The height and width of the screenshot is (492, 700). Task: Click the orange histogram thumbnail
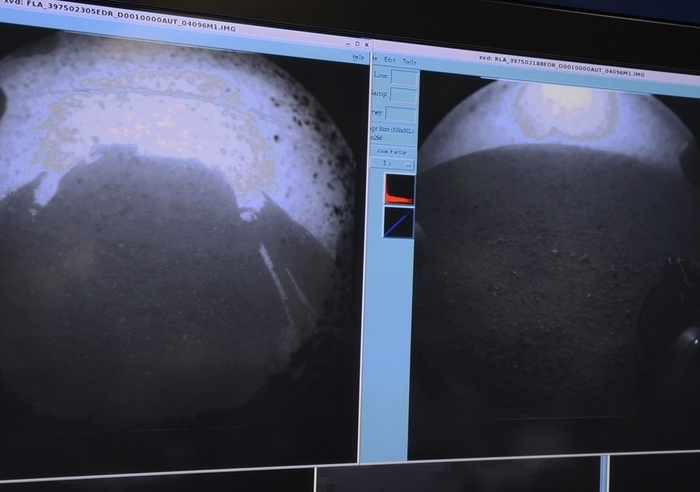(x=399, y=189)
